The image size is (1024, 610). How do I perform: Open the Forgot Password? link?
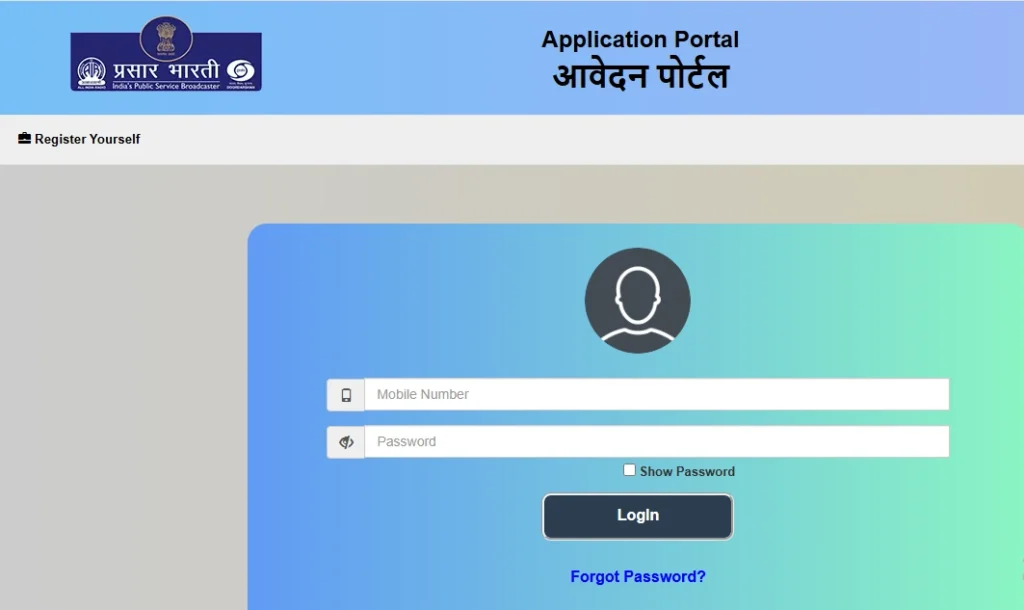637,577
